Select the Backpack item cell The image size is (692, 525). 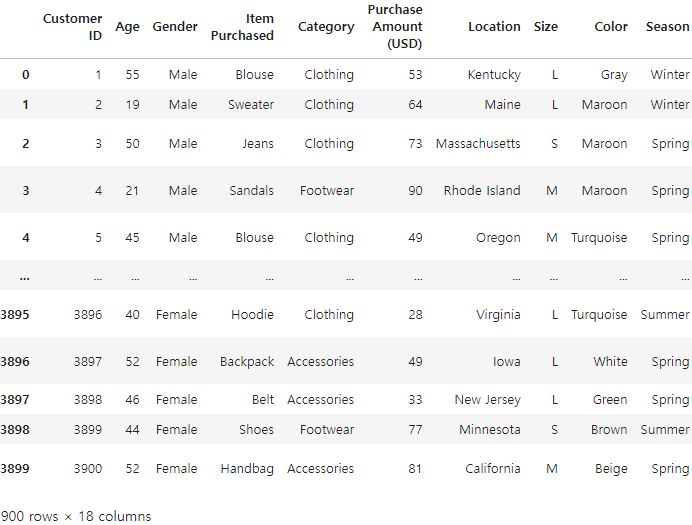(x=247, y=361)
